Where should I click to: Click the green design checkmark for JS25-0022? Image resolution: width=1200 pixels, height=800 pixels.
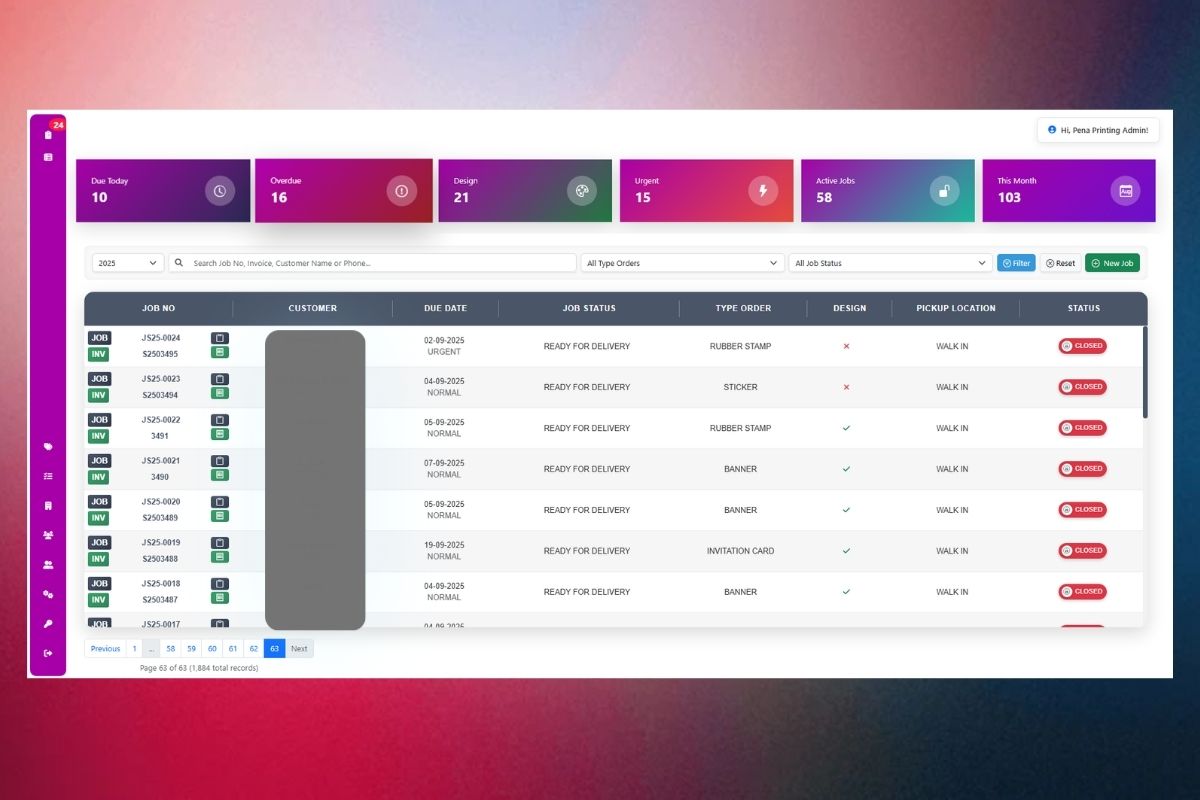846,428
